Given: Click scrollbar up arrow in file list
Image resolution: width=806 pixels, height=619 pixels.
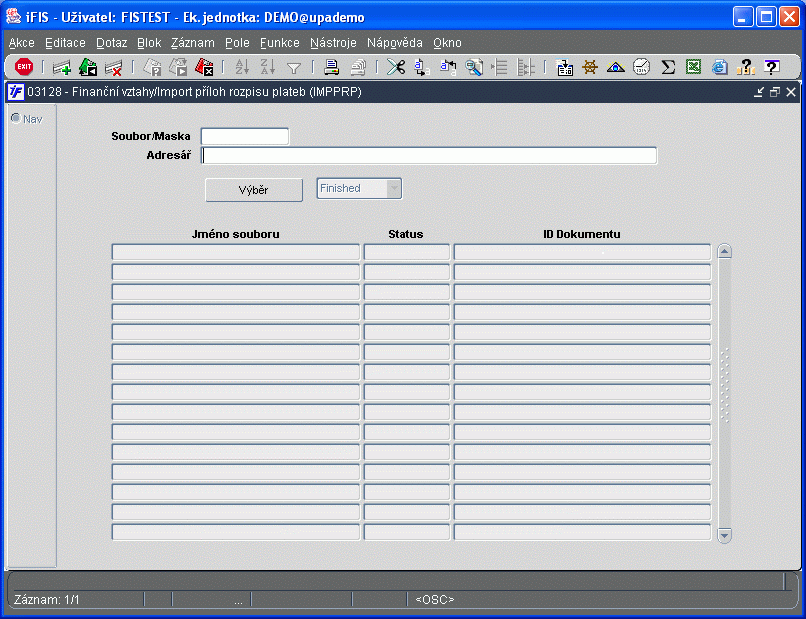Looking at the screenshot, I should [724, 251].
